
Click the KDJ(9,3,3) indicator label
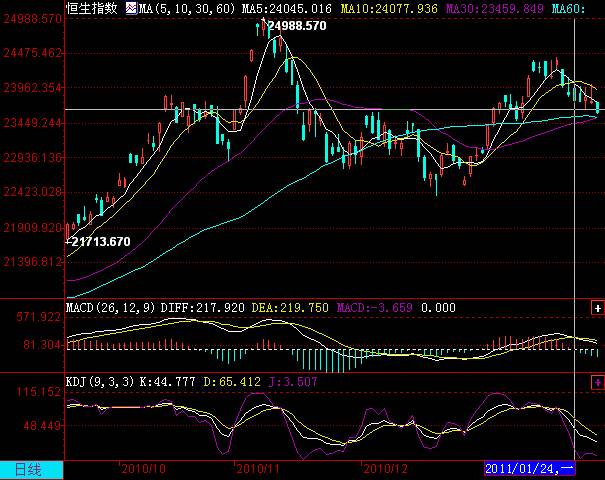point(100,382)
